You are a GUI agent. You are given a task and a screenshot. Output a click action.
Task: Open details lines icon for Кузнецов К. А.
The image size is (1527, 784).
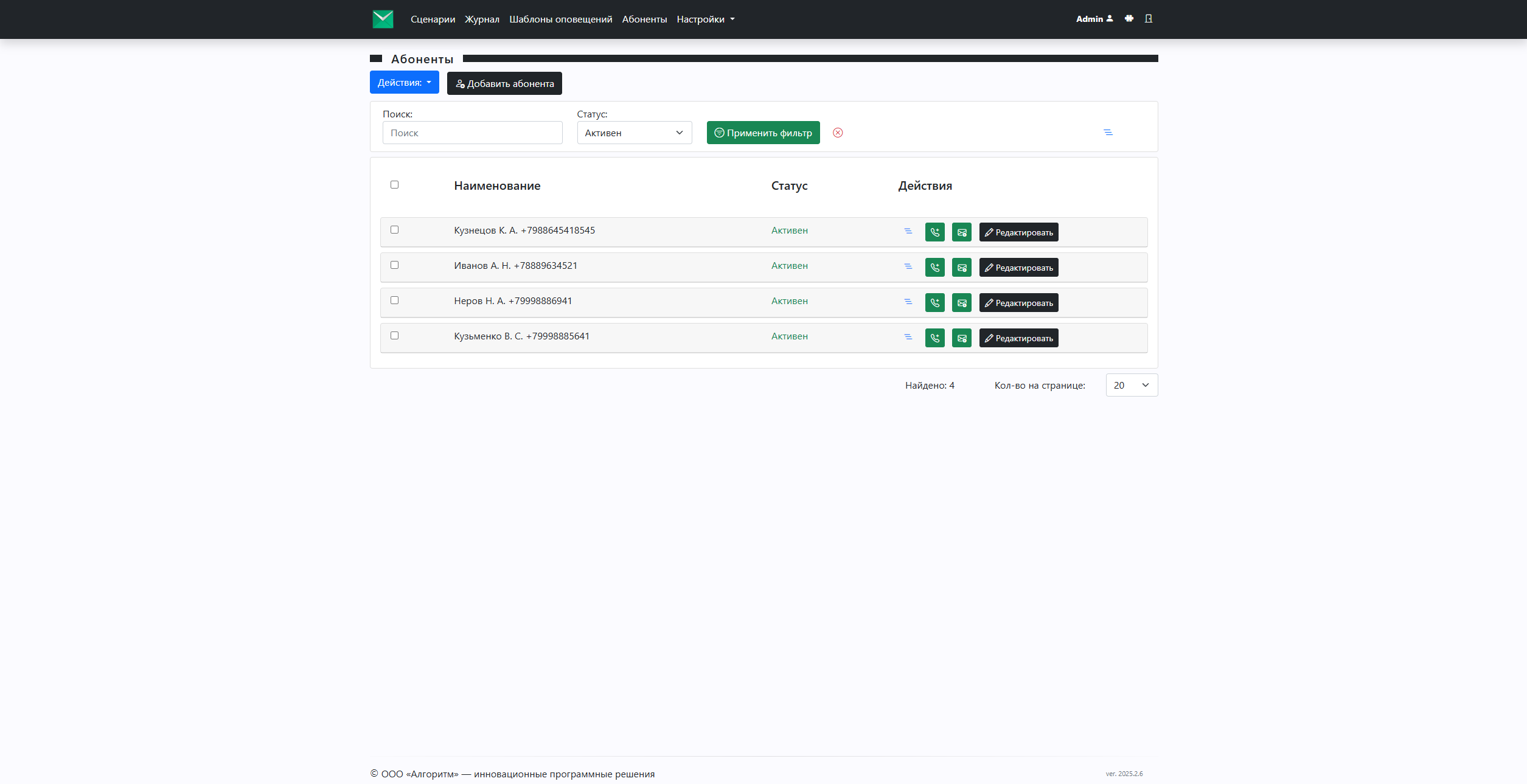pos(908,231)
